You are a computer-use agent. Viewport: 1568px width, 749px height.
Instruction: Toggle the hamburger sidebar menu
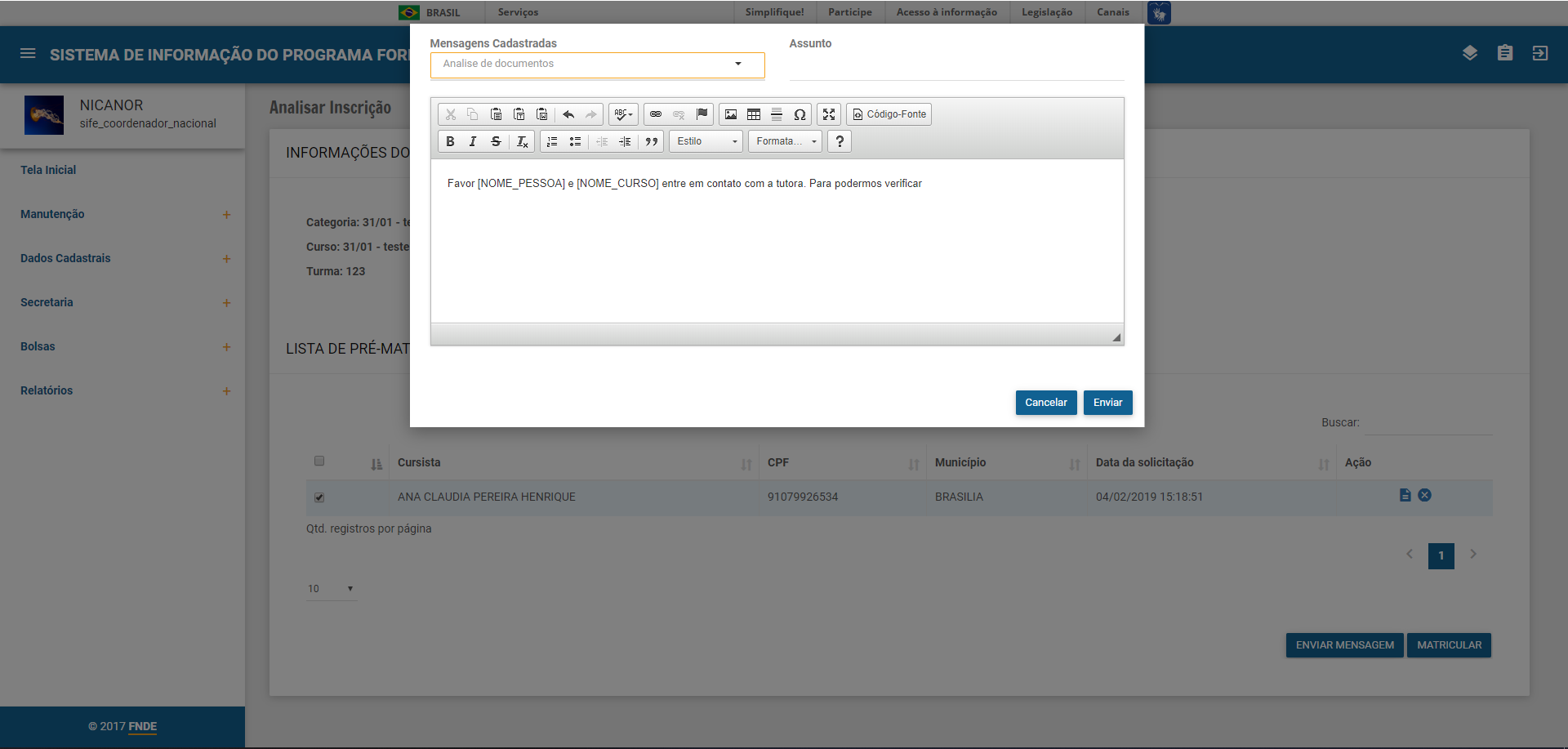(28, 53)
